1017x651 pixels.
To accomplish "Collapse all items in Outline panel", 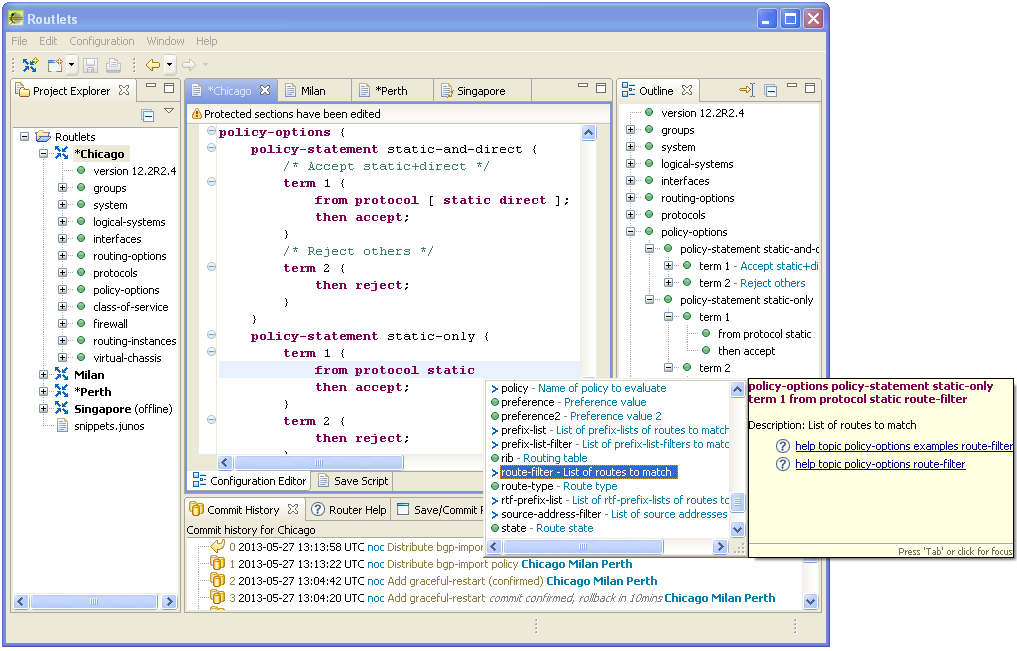I will [x=771, y=91].
